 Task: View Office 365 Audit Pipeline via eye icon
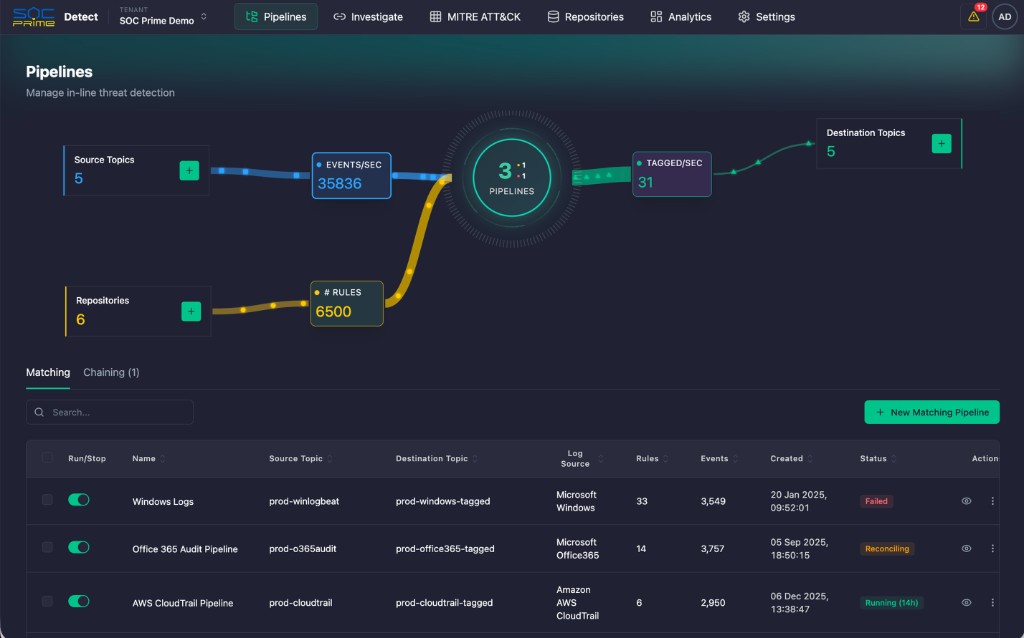point(966,549)
